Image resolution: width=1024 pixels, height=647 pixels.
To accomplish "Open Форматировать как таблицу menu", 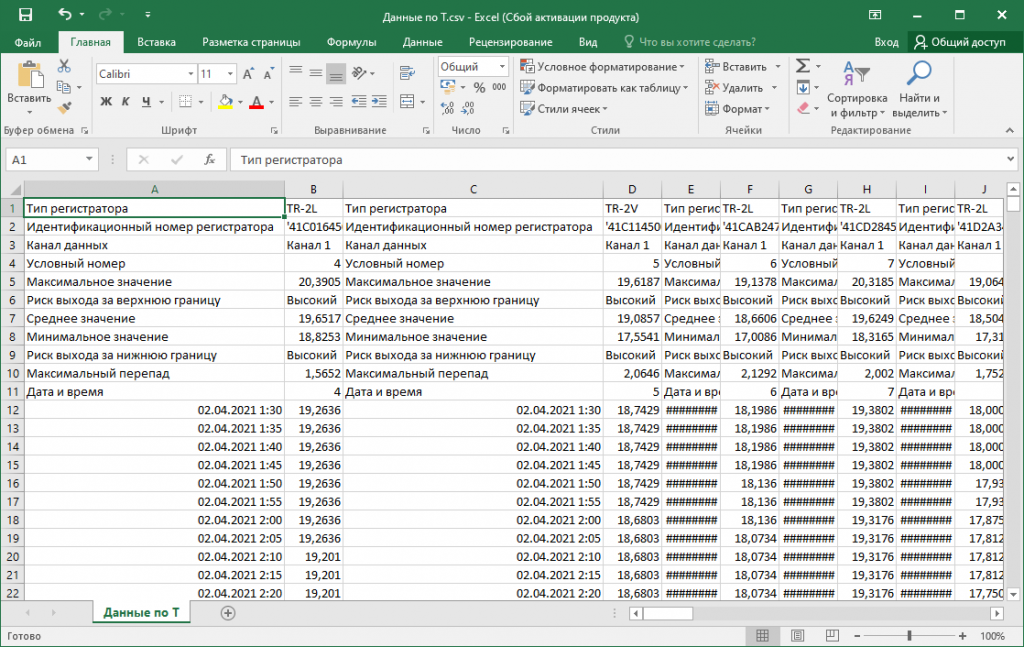I will click(x=604, y=87).
